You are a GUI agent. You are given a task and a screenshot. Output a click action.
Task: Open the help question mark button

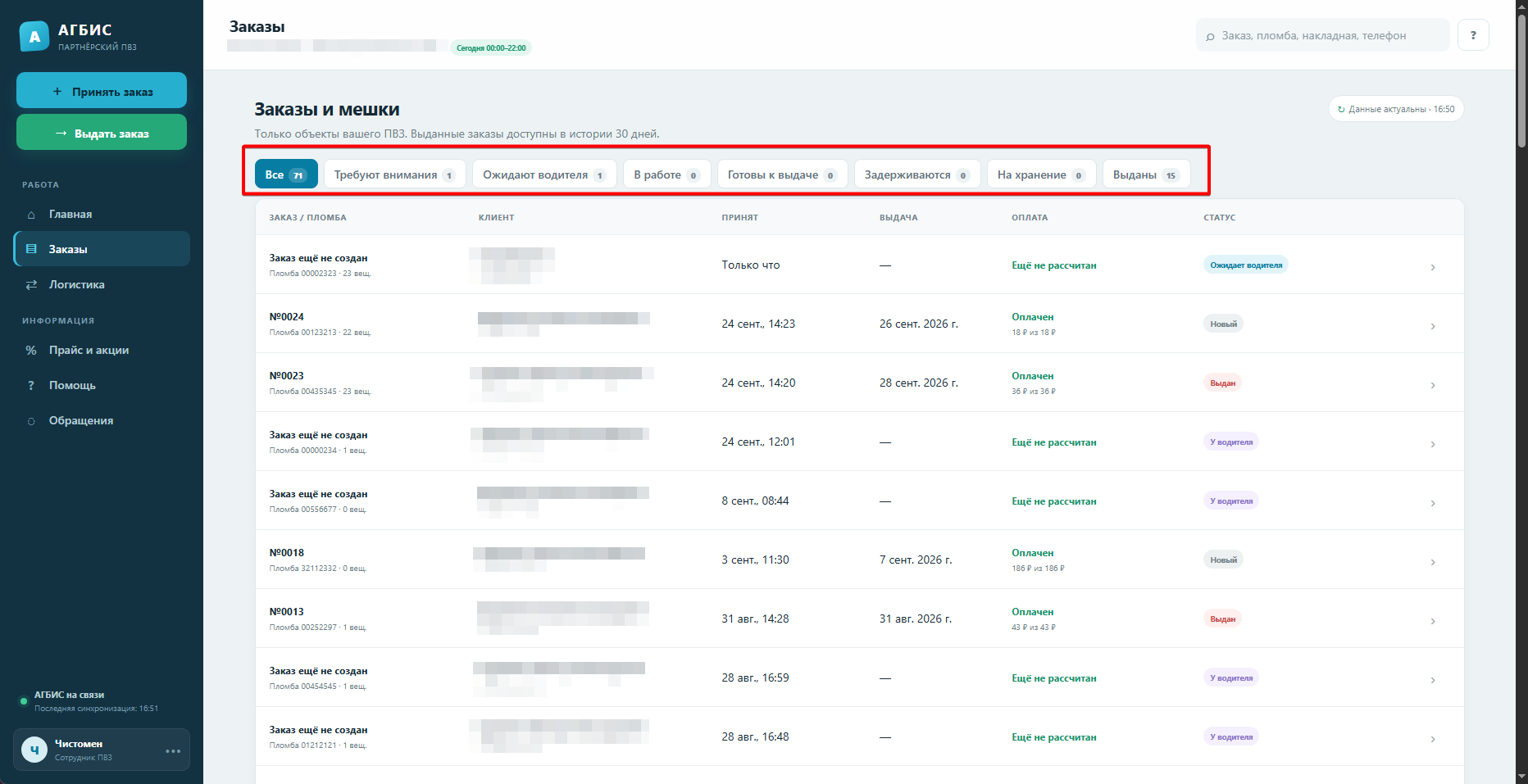(x=1473, y=35)
